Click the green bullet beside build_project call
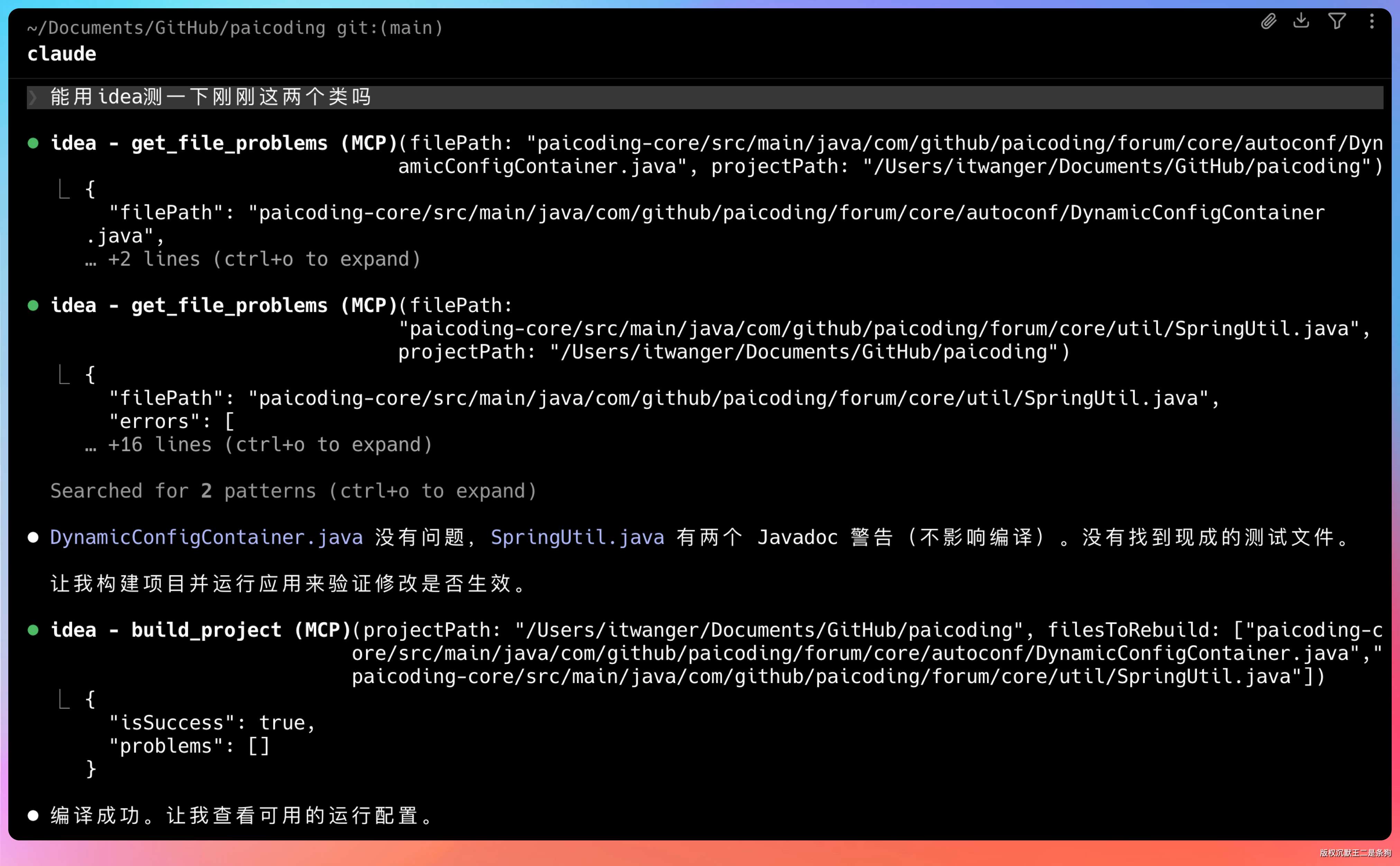 coord(33,630)
